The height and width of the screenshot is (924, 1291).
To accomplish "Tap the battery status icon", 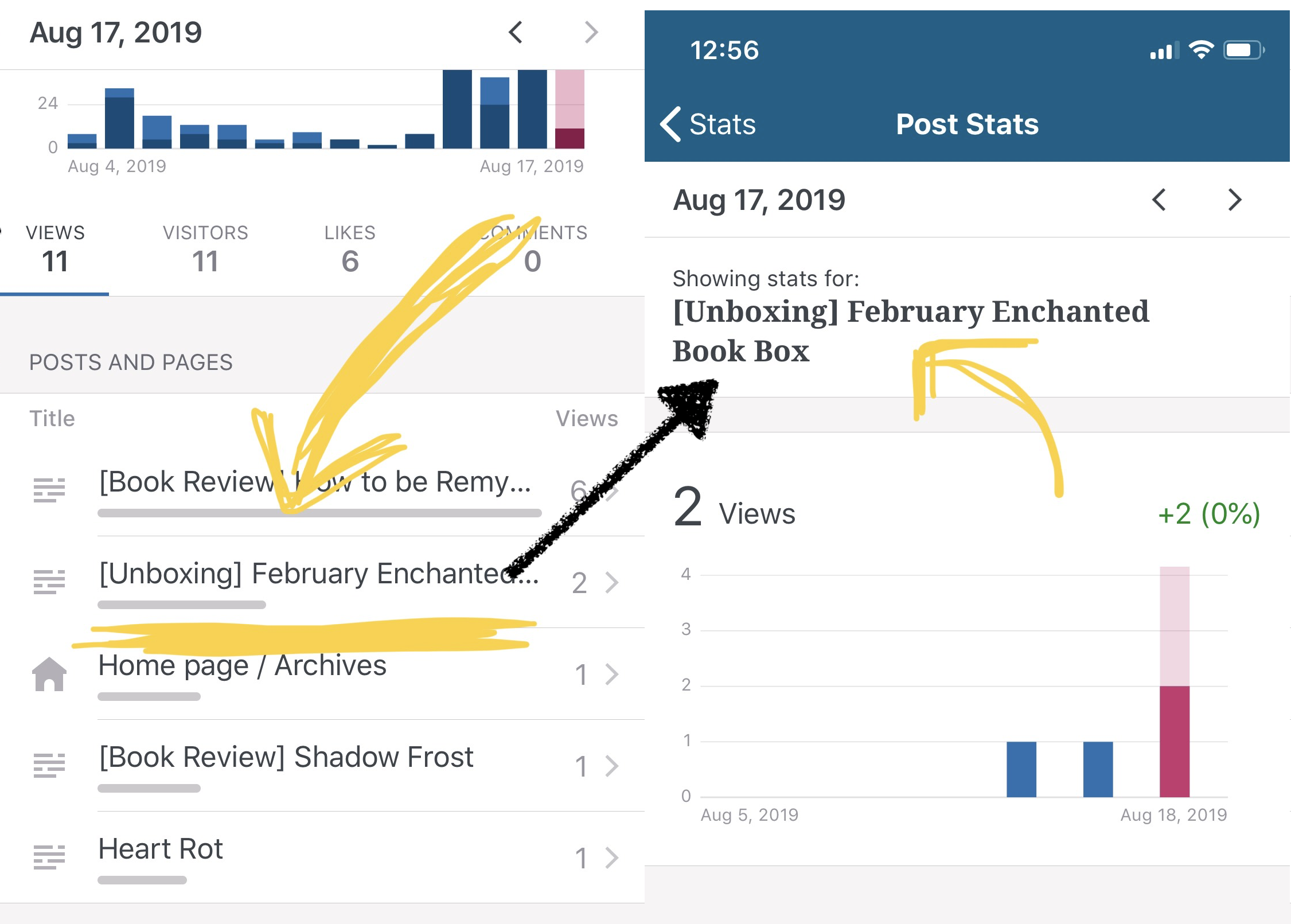I will pyautogui.click(x=1243, y=50).
